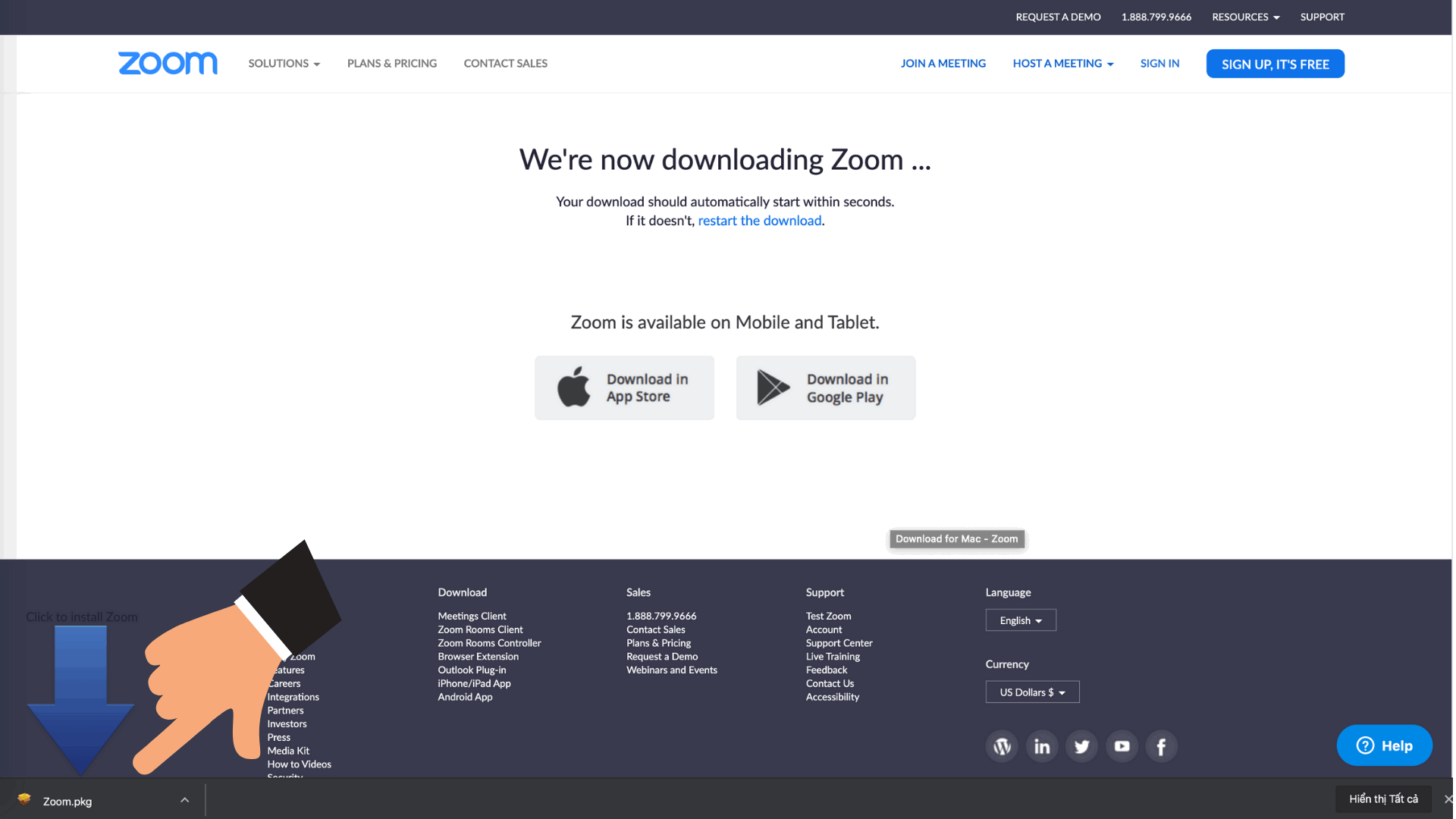Viewport: 1456px width, 819px height.
Task: Expand Host a Meeting dropdown
Action: pyautogui.click(x=1063, y=64)
